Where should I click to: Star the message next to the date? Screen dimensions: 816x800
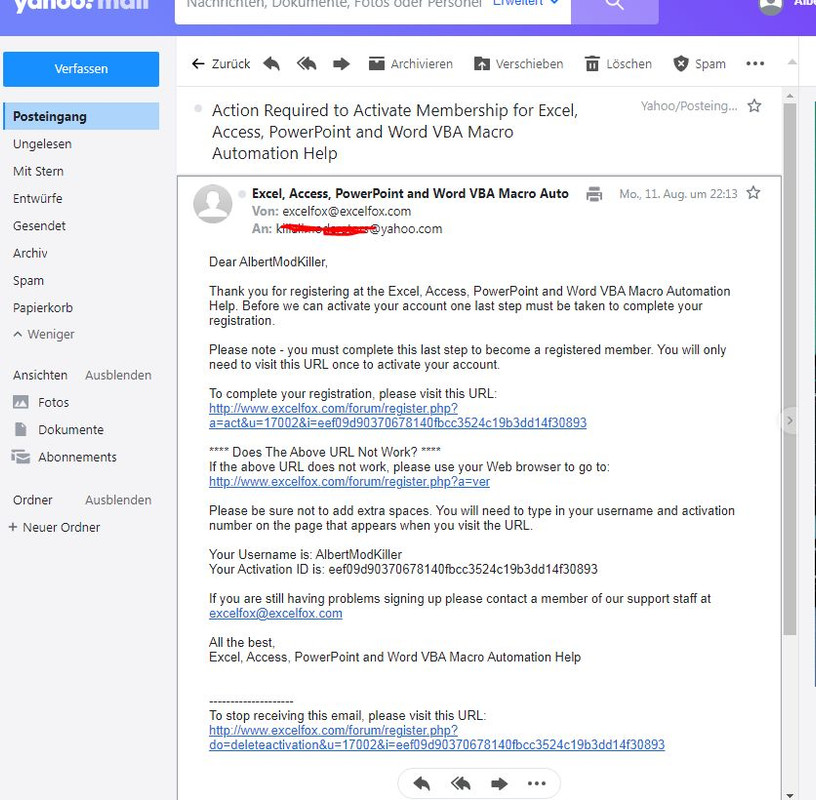(753, 193)
